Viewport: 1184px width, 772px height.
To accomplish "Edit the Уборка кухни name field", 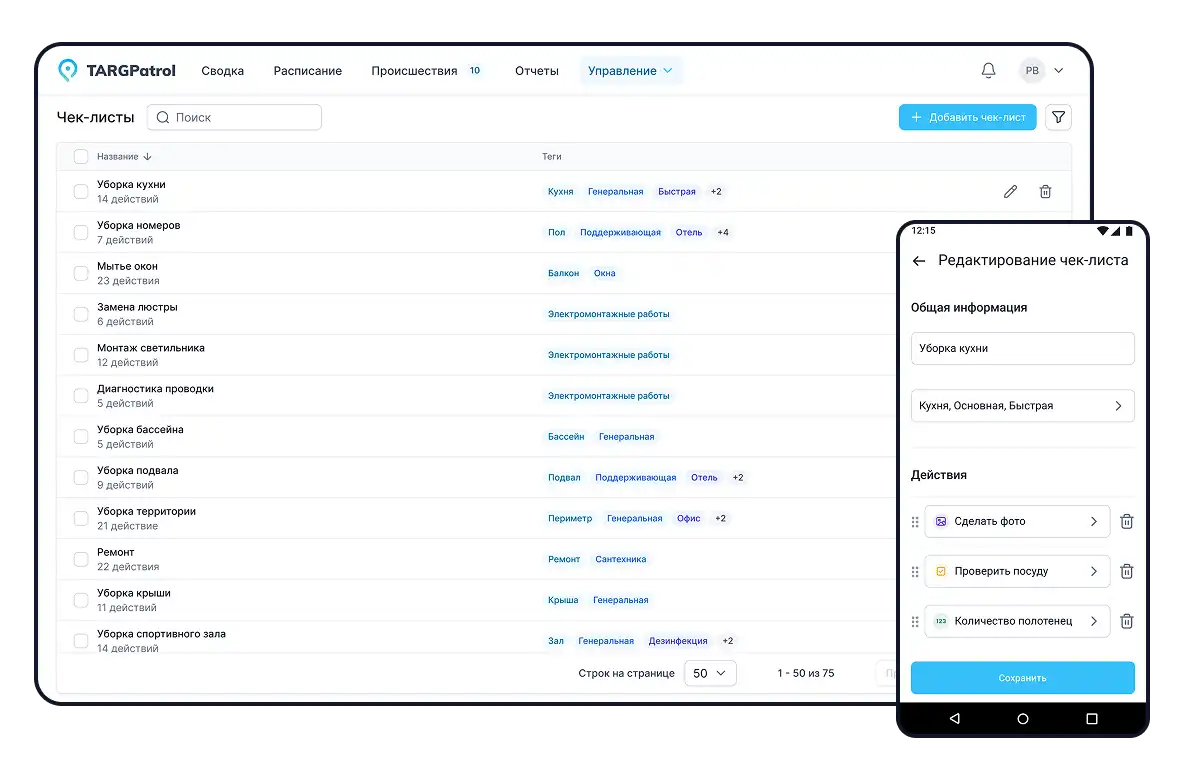I will 1022,348.
